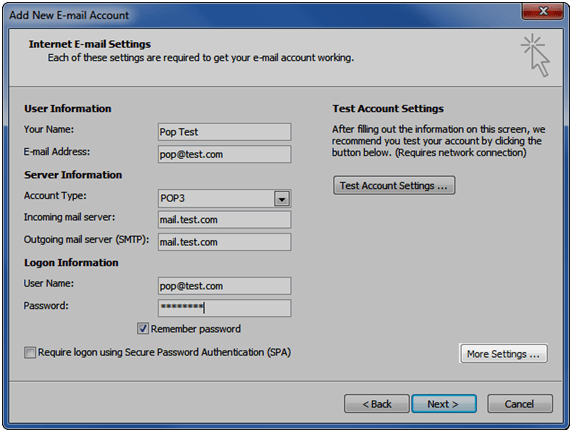This screenshot has width=572, height=432.
Task: Open the POP3 account type combo box
Action: [224, 198]
